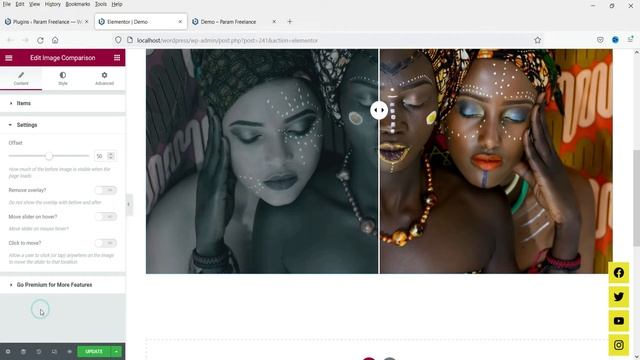Close the Demo – Param Freelance tab

[x=274, y=22]
